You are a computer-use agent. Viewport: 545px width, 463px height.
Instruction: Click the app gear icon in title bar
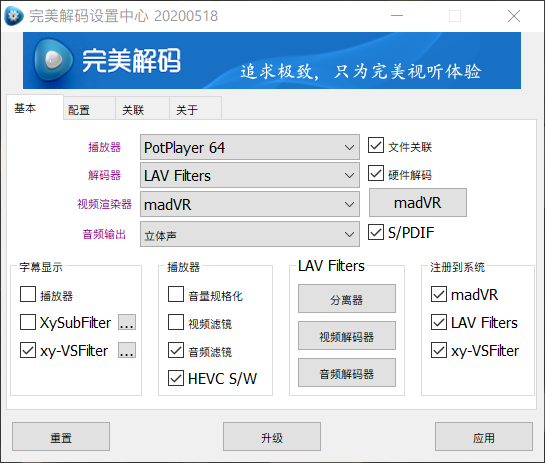[14, 16]
